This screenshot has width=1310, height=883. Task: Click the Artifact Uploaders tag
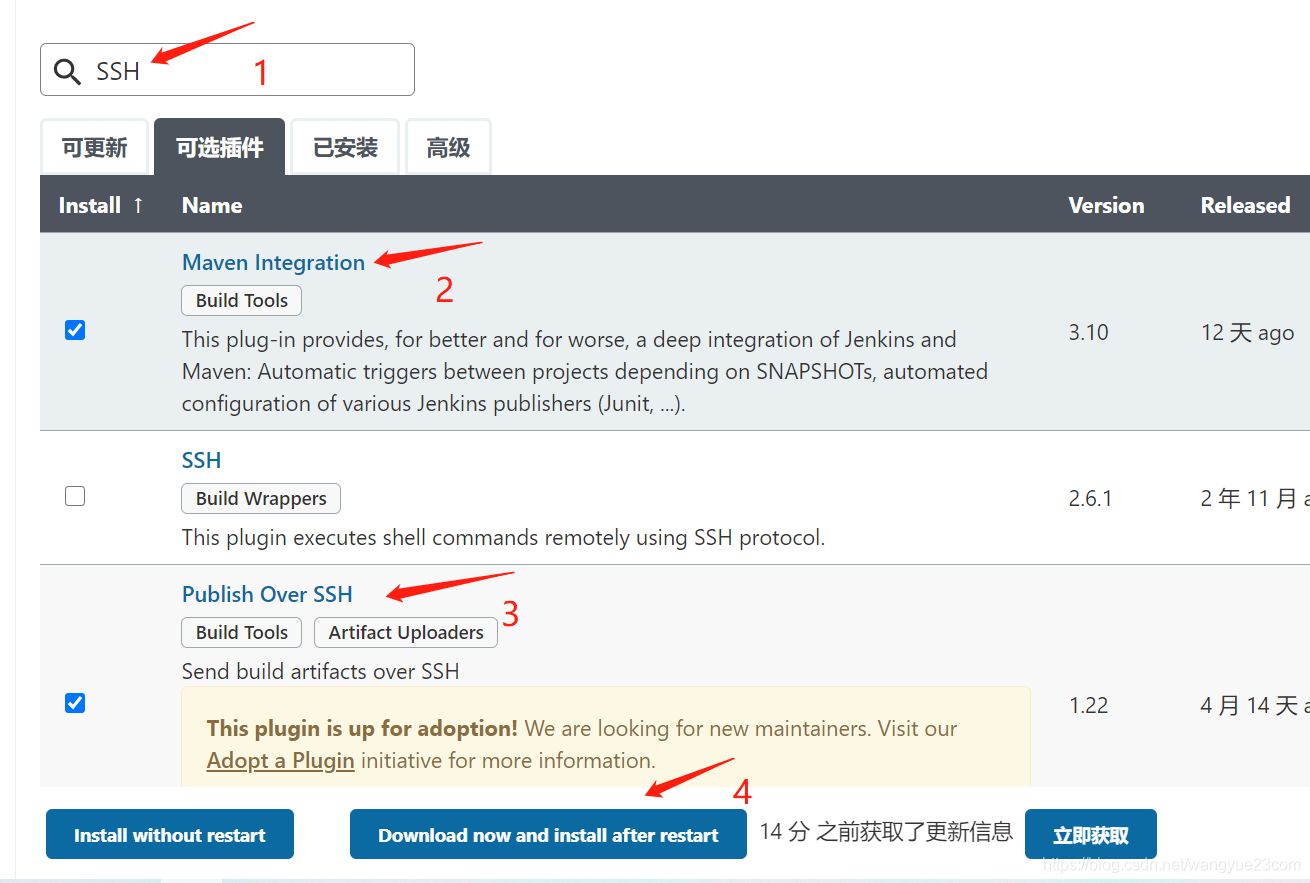[x=406, y=632]
